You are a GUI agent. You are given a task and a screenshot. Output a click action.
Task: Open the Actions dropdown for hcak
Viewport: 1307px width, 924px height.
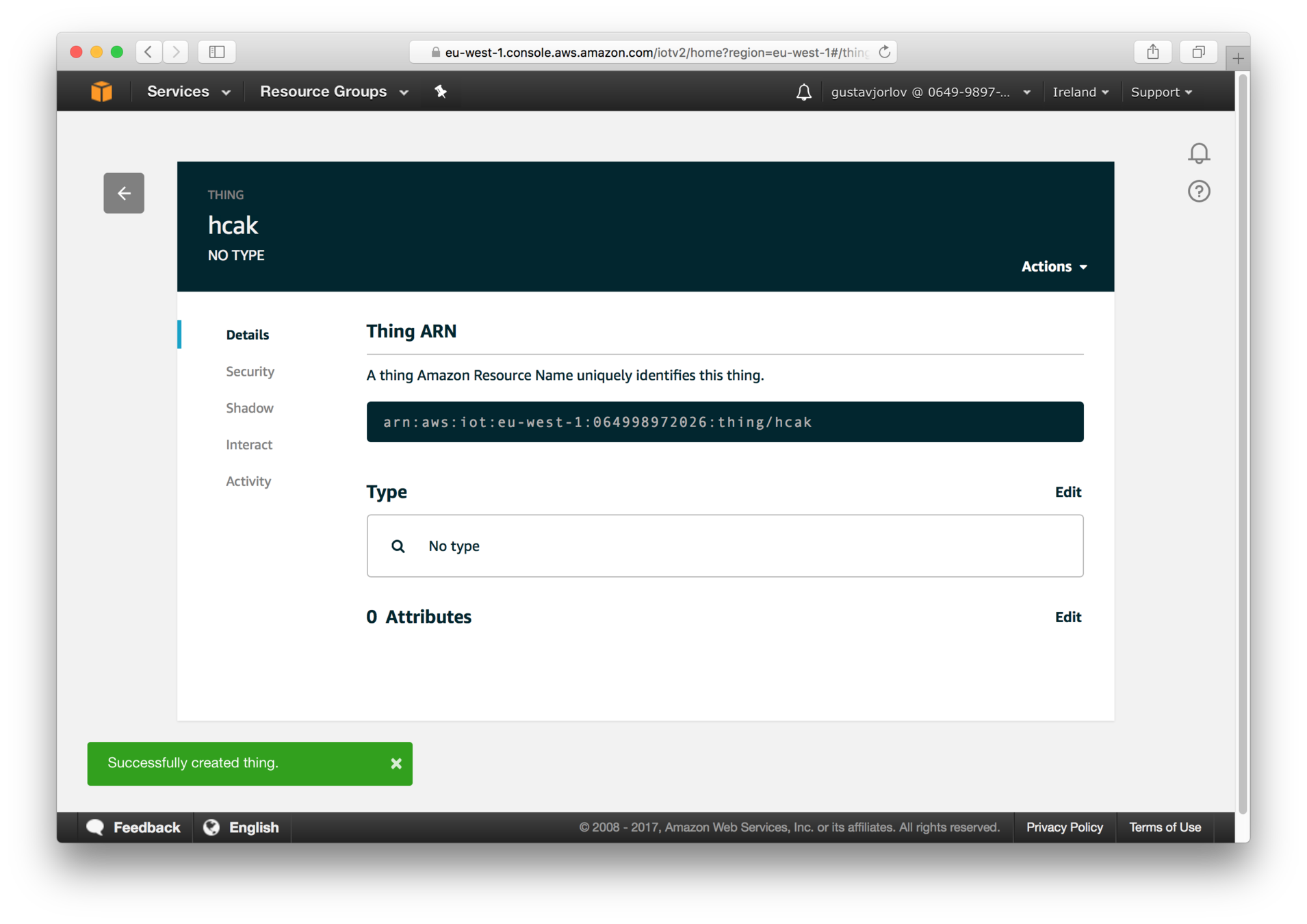click(x=1054, y=266)
